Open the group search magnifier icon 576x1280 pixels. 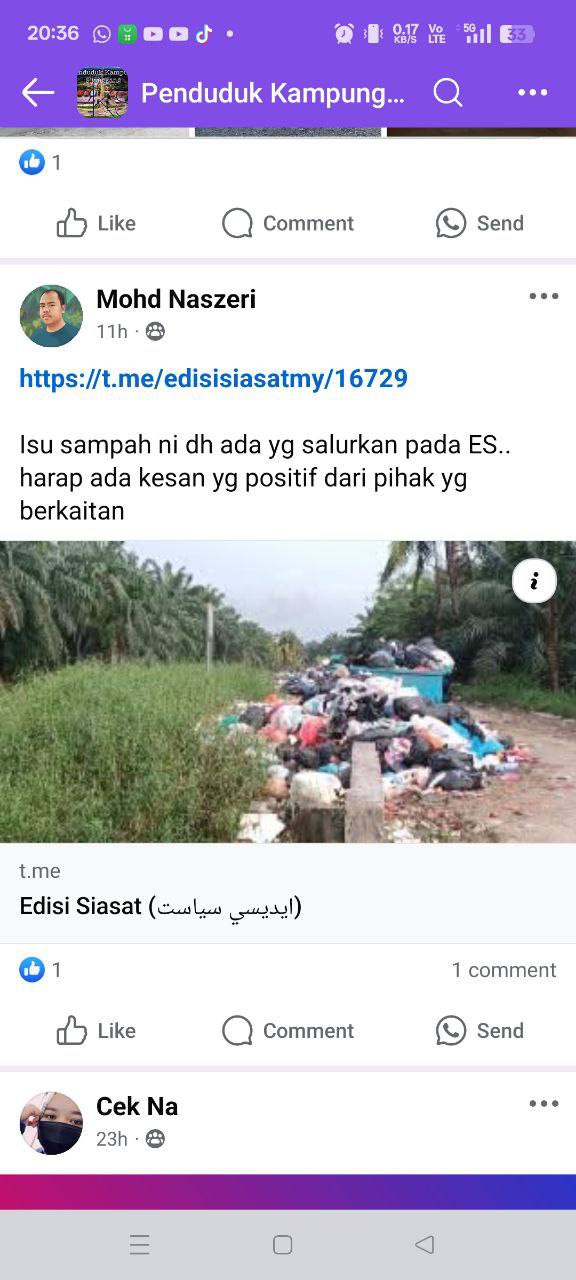tap(448, 93)
